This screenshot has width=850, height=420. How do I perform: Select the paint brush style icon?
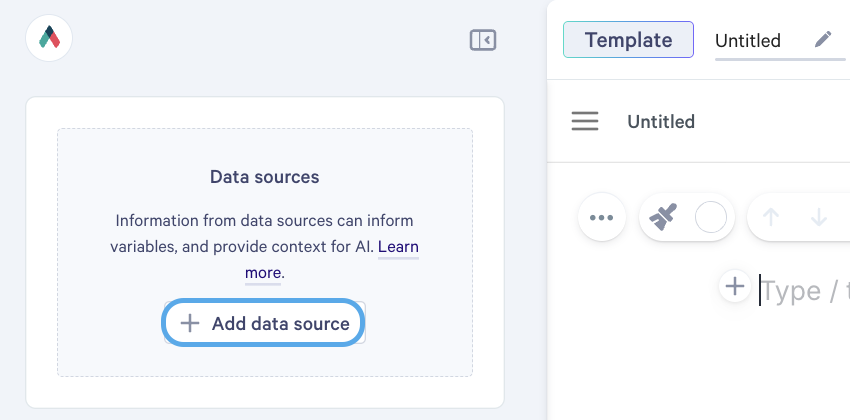coord(664,217)
